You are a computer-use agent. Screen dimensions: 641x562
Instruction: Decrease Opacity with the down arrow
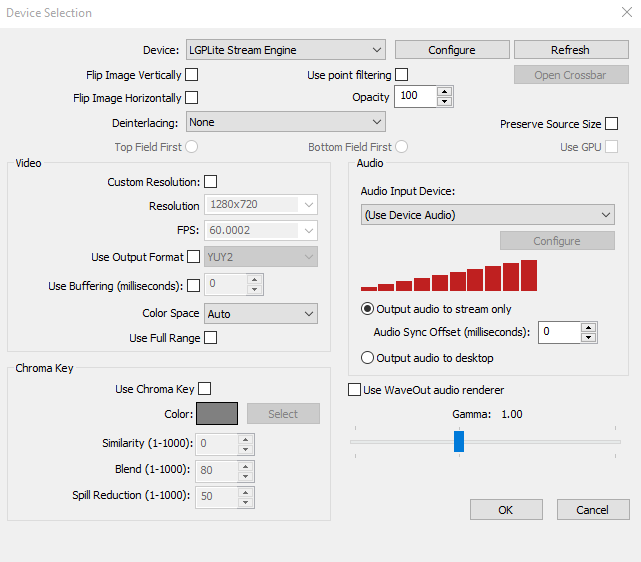tap(444, 101)
